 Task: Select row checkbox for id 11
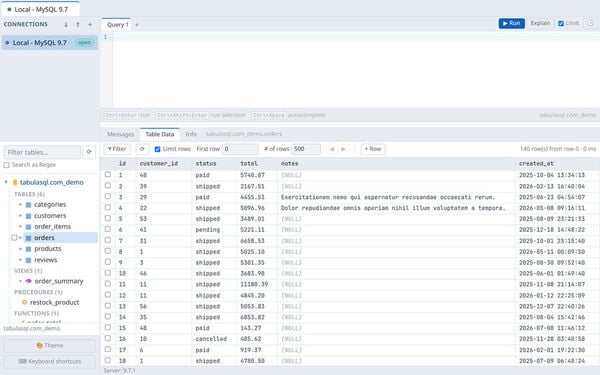(108, 284)
